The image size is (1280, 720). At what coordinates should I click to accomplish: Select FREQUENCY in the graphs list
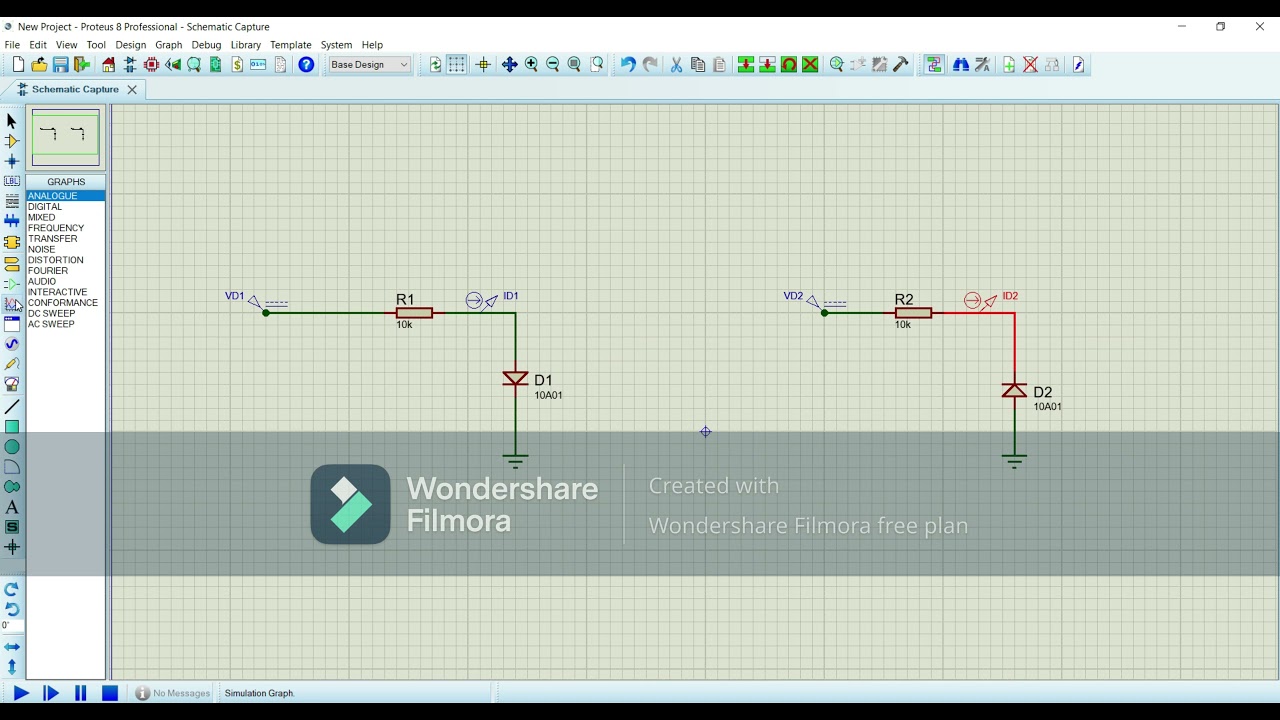pos(65,228)
